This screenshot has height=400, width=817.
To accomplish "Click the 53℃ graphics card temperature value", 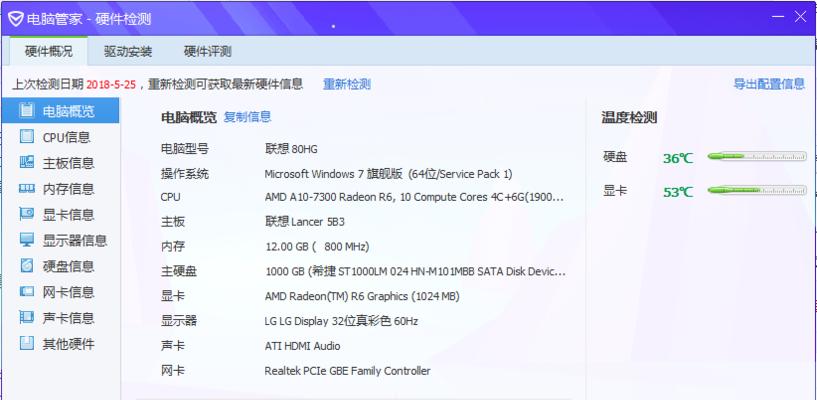I will click(x=678, y=192).
